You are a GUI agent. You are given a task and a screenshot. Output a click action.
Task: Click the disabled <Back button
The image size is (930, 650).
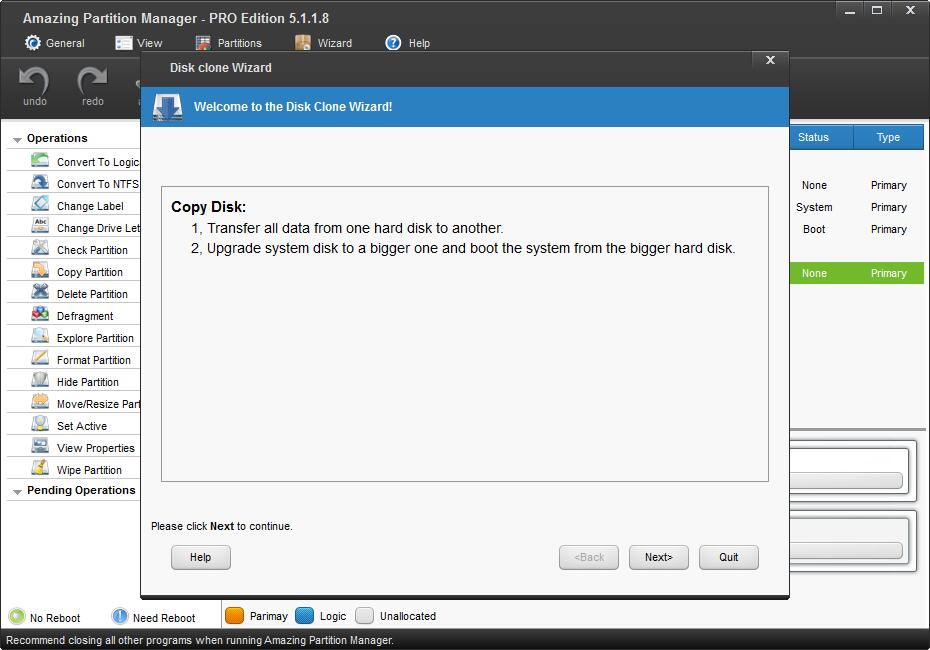[x=589, y=557]
